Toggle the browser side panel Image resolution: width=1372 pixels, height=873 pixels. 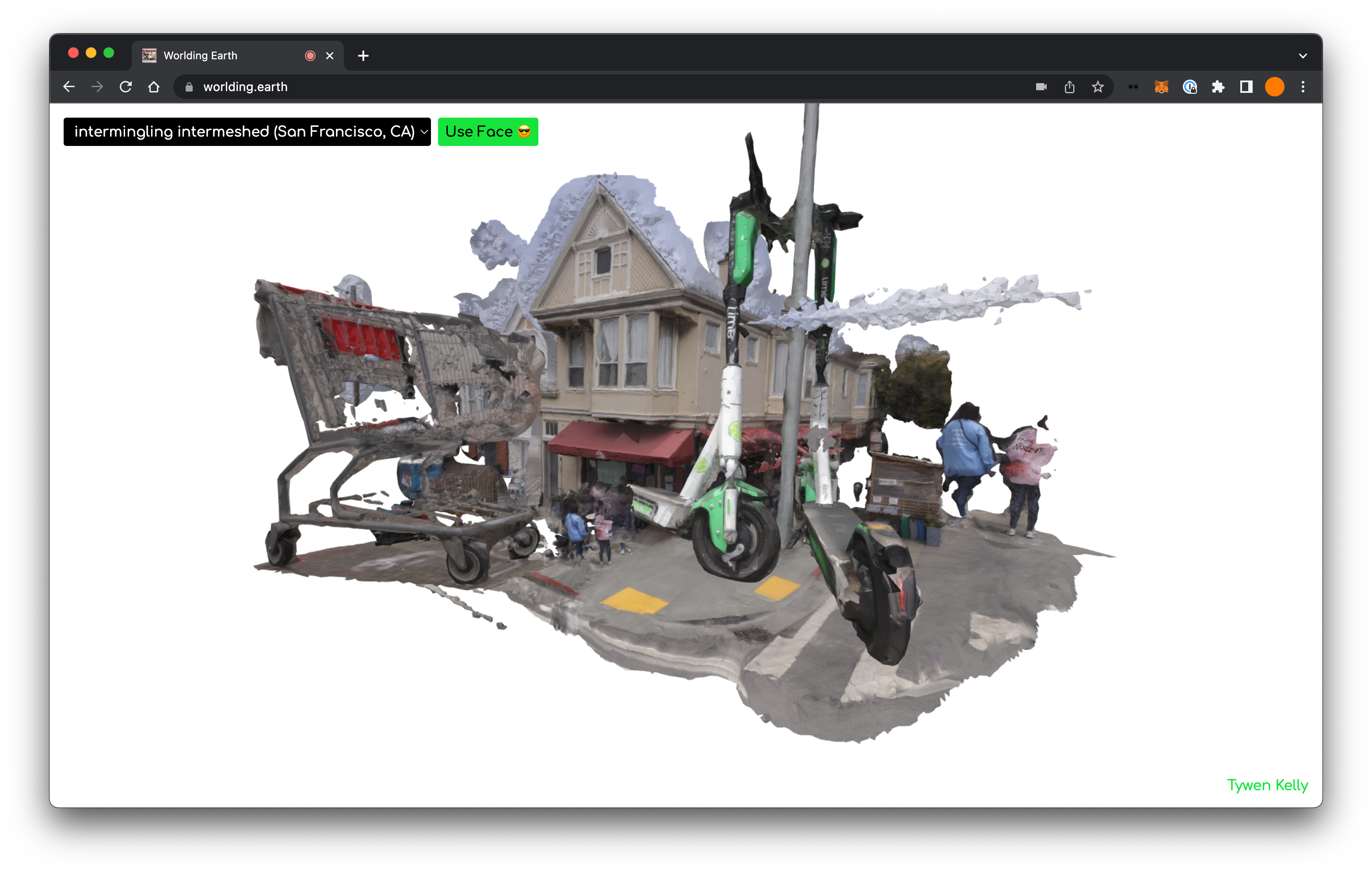tap(1246, 87)
